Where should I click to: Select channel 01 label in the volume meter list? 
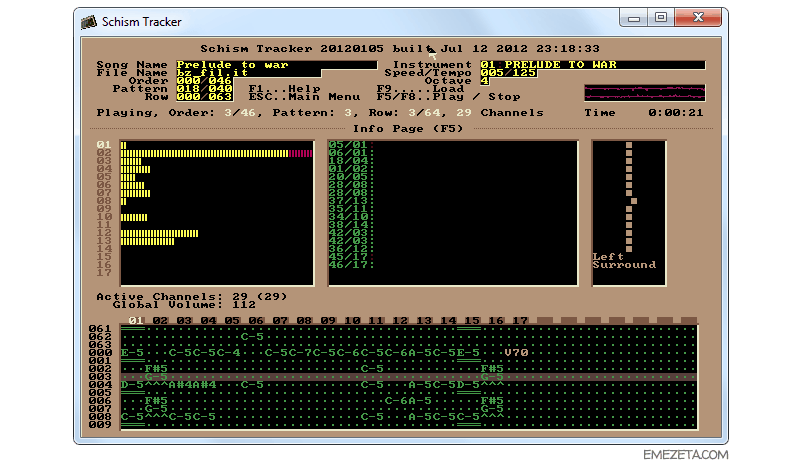tap(104, 145)
